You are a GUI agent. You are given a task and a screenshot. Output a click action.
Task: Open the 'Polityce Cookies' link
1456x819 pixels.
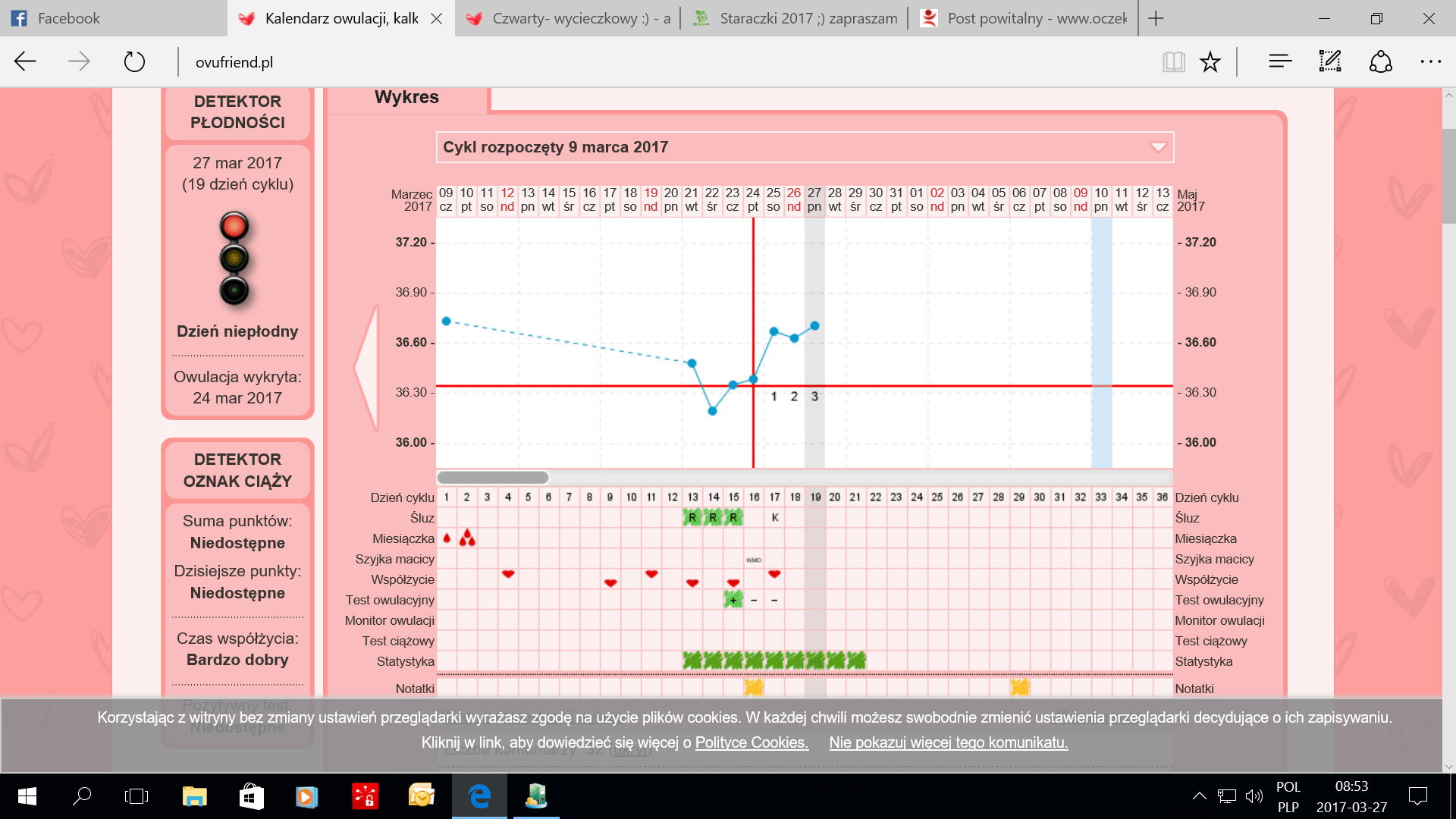click(x=752, y=742)
